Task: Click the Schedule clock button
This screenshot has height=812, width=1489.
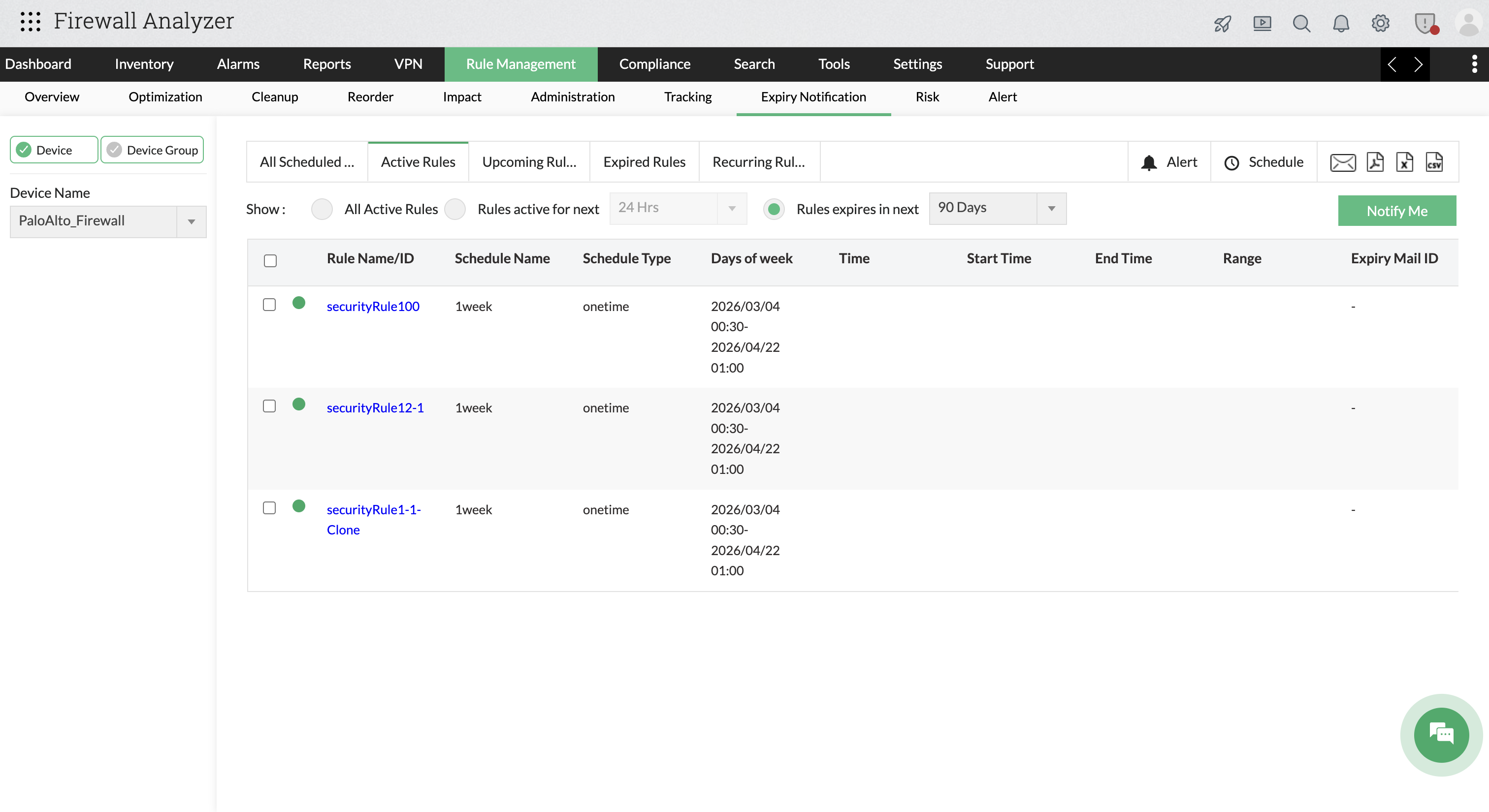Action: (x=1263, y=162)
